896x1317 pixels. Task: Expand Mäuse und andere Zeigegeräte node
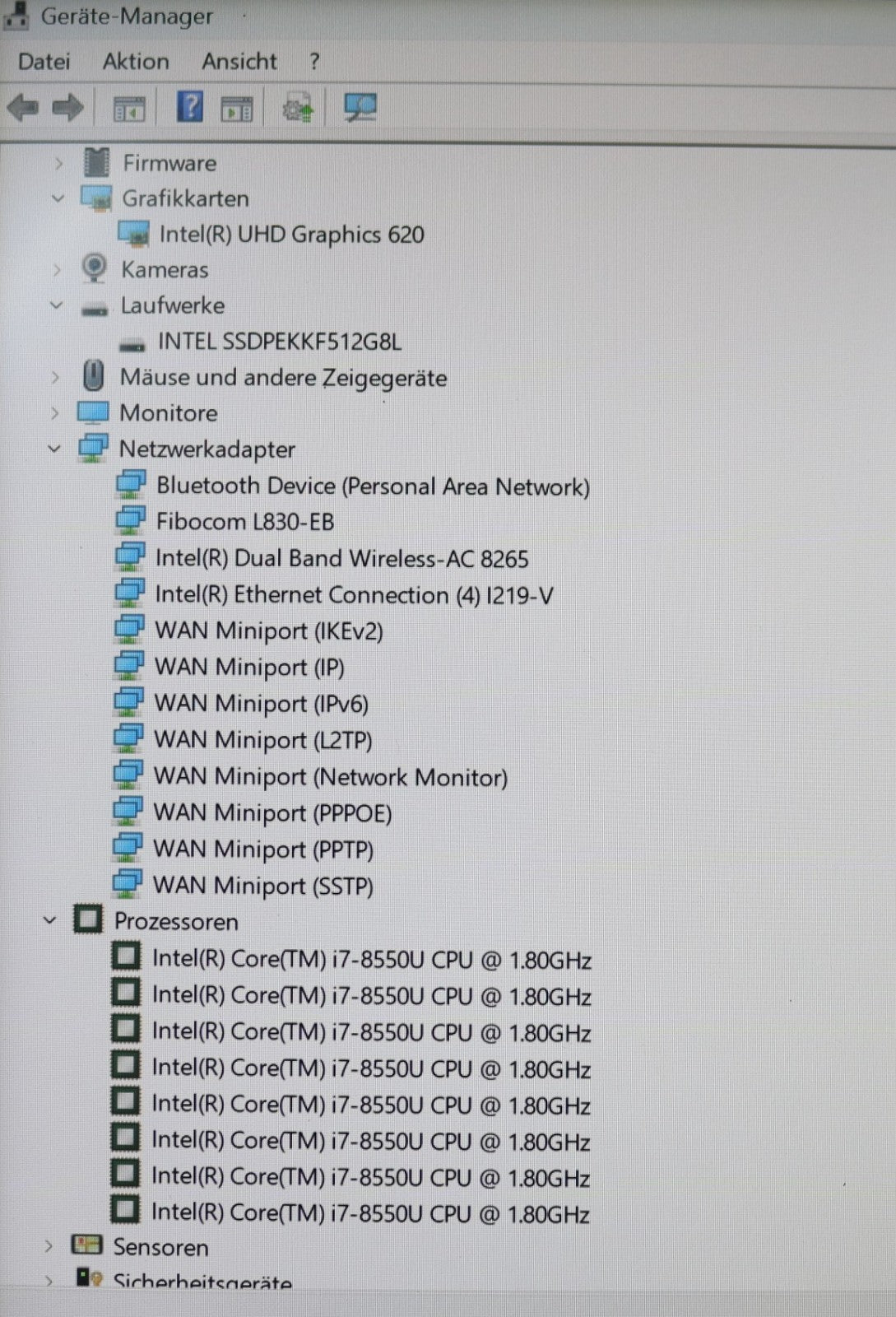click(x=55, y=378)
